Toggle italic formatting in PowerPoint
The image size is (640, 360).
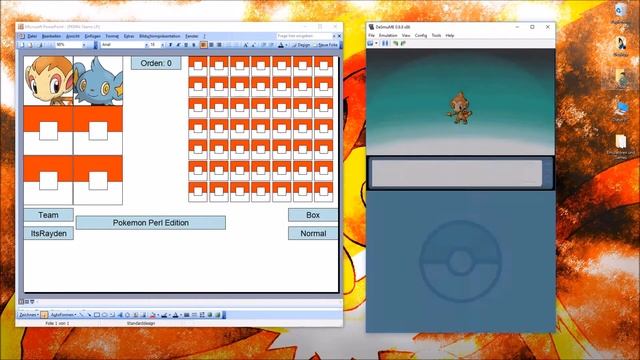(x=178, y=45)
